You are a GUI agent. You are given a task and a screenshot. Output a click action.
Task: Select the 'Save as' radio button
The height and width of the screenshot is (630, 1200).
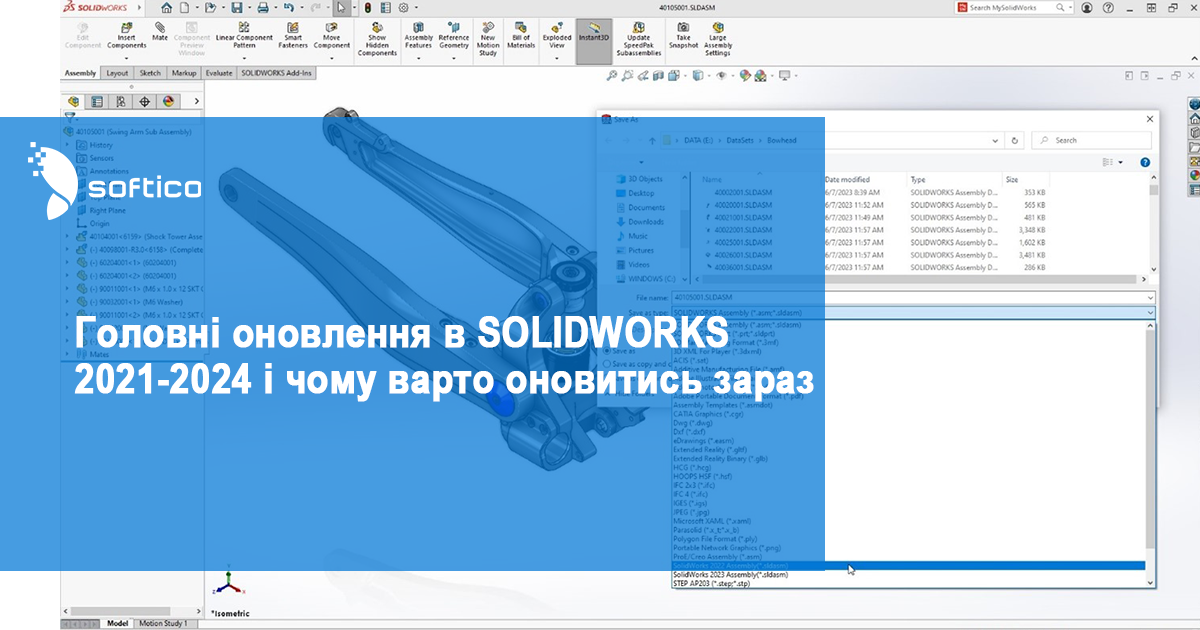[x=608, y=351]
